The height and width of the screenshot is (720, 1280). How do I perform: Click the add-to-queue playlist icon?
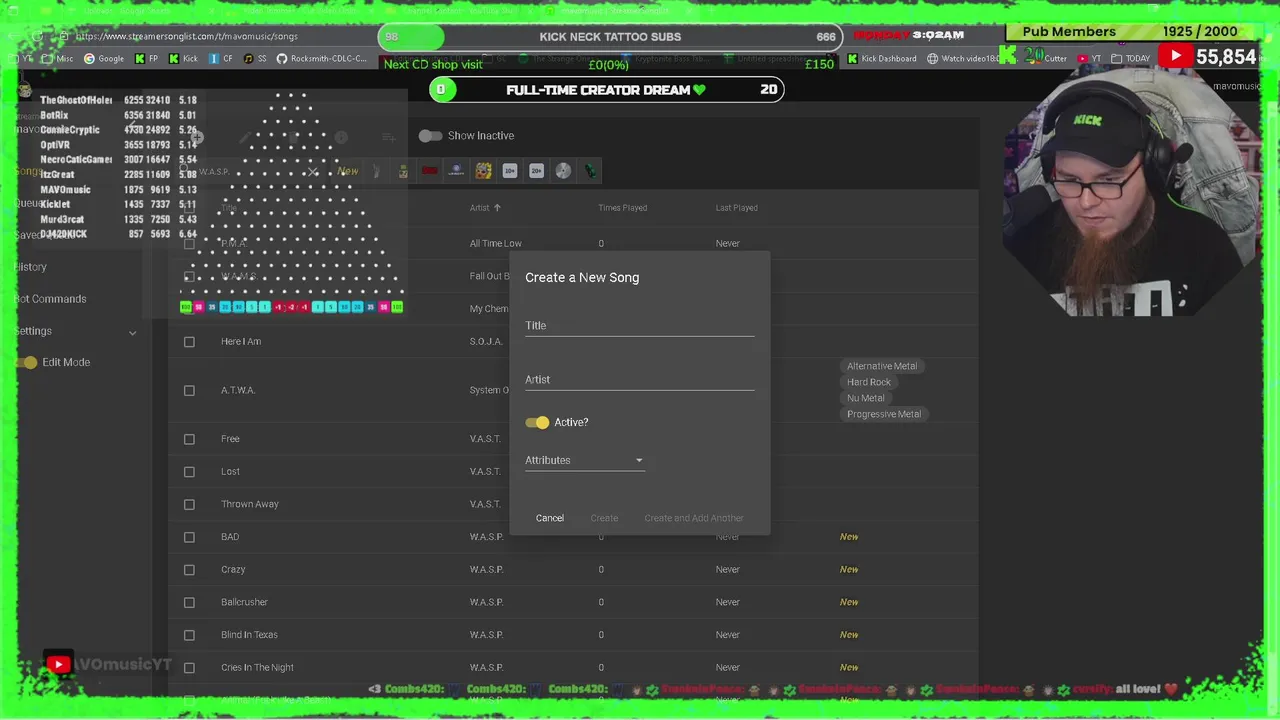pos(389,137)
